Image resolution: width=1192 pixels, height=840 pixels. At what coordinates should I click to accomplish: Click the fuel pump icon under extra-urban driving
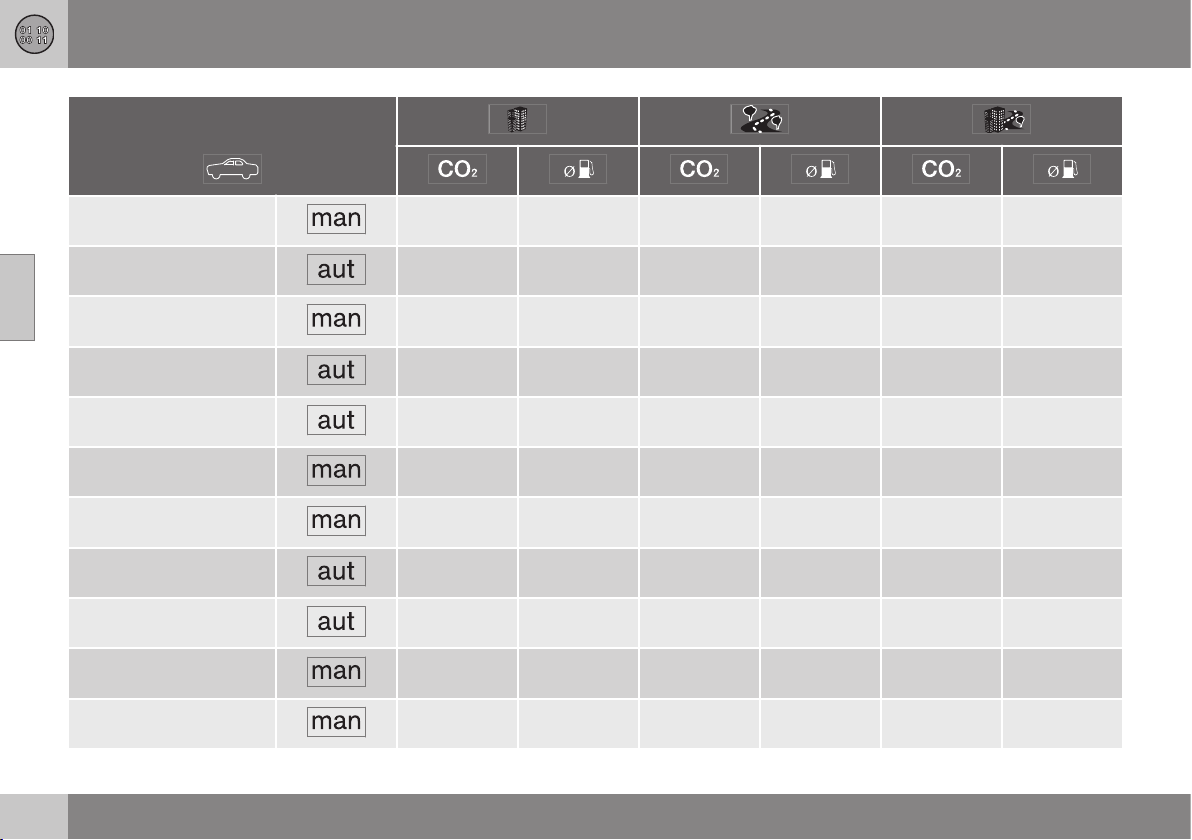click(820, 169)
